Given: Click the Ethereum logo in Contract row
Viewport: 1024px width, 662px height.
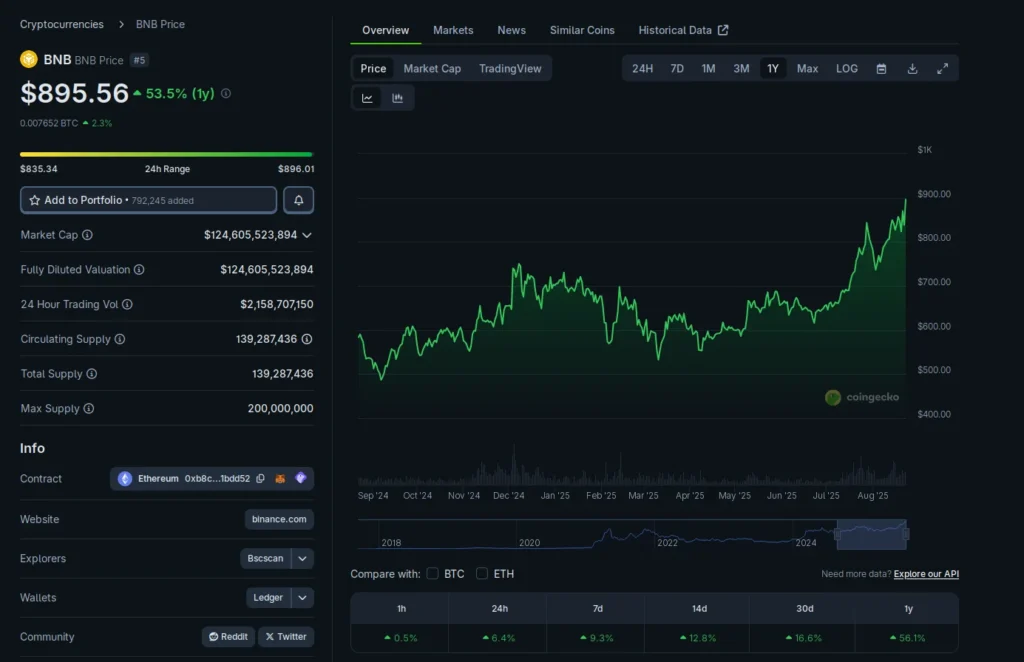Looking at the screenshot, I should [x=125, y=479].
